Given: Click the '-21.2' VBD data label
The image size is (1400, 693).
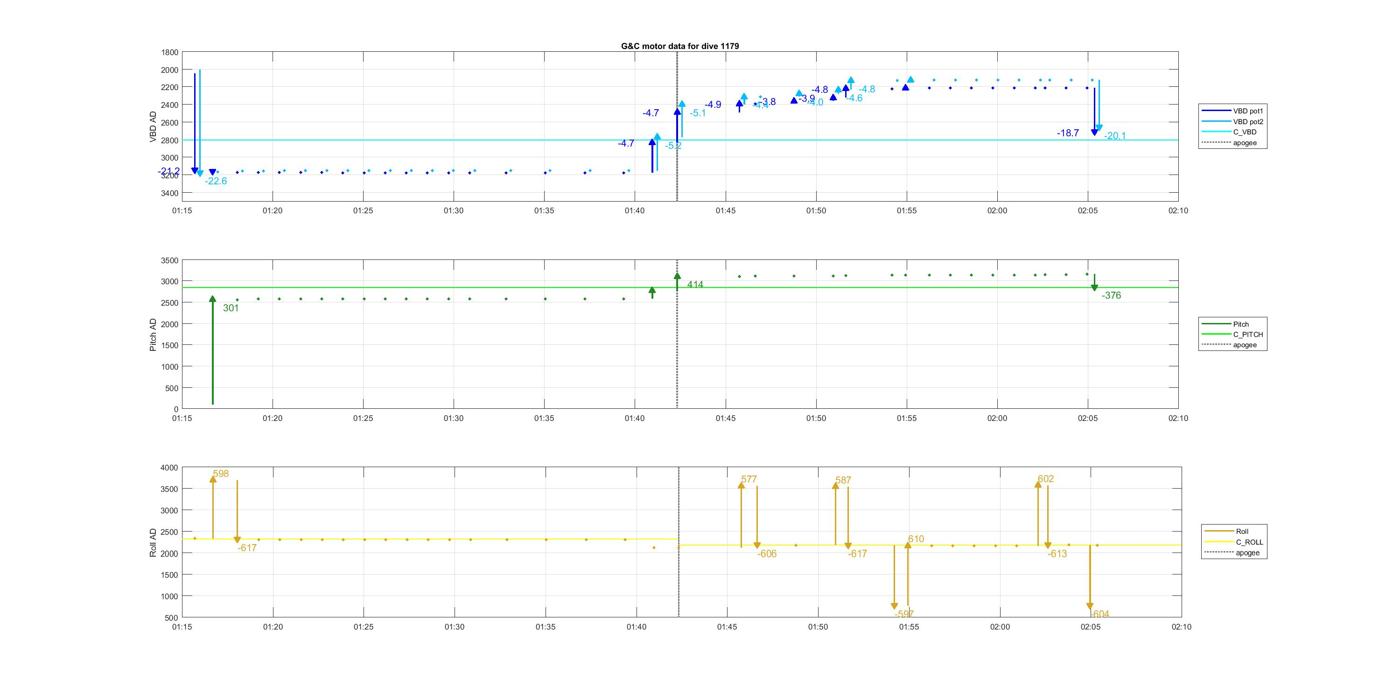Looking at the screenshot, I should click(169, 171).
